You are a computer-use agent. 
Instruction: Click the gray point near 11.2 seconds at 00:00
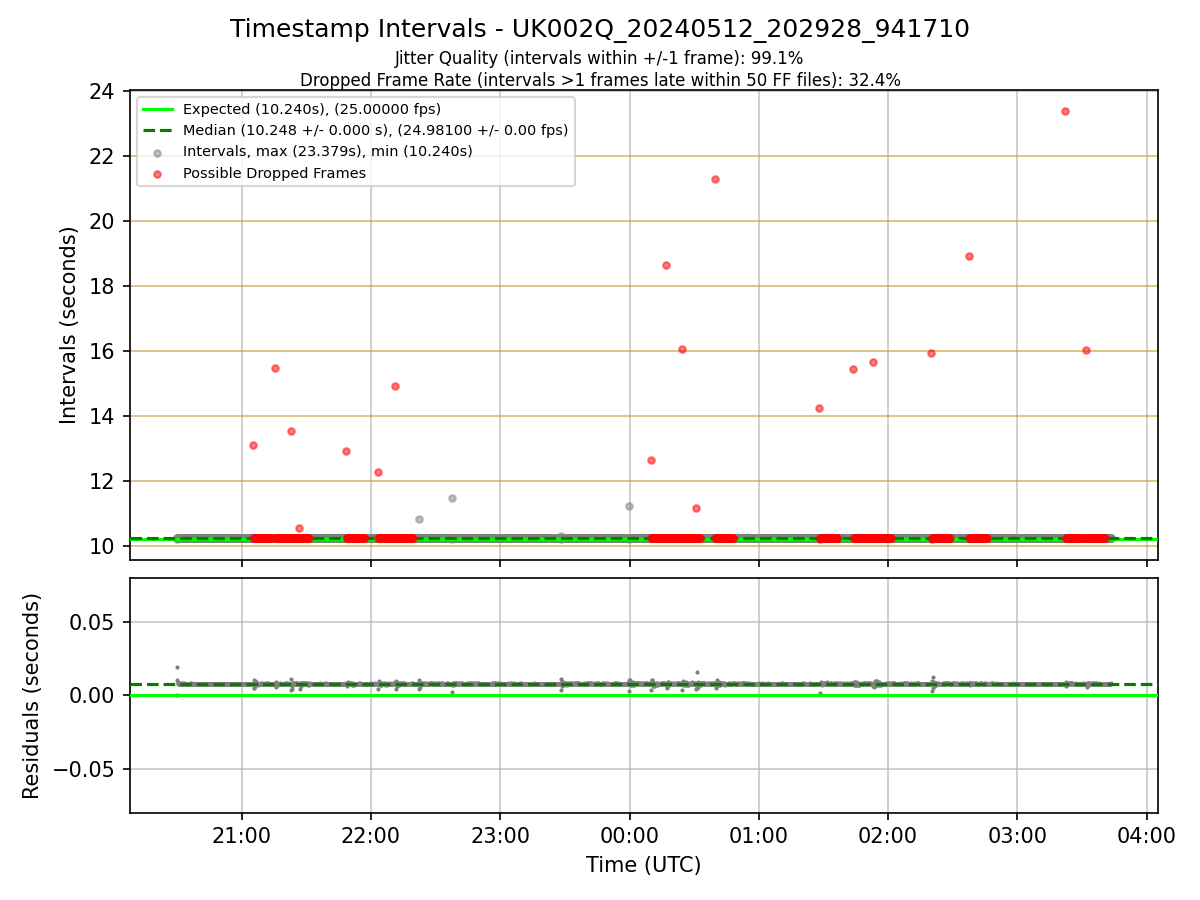[629, 506]
